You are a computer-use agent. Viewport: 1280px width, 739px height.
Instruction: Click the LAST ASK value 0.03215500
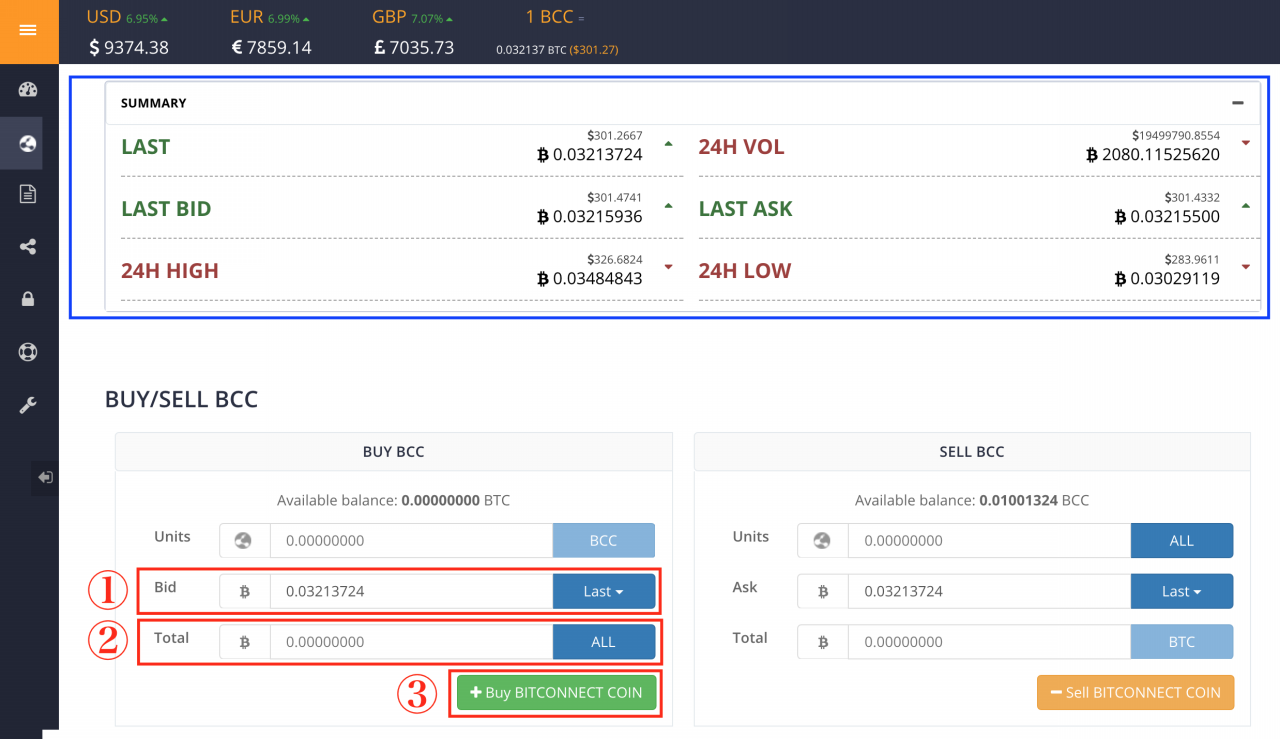(x=1168, y=217)
